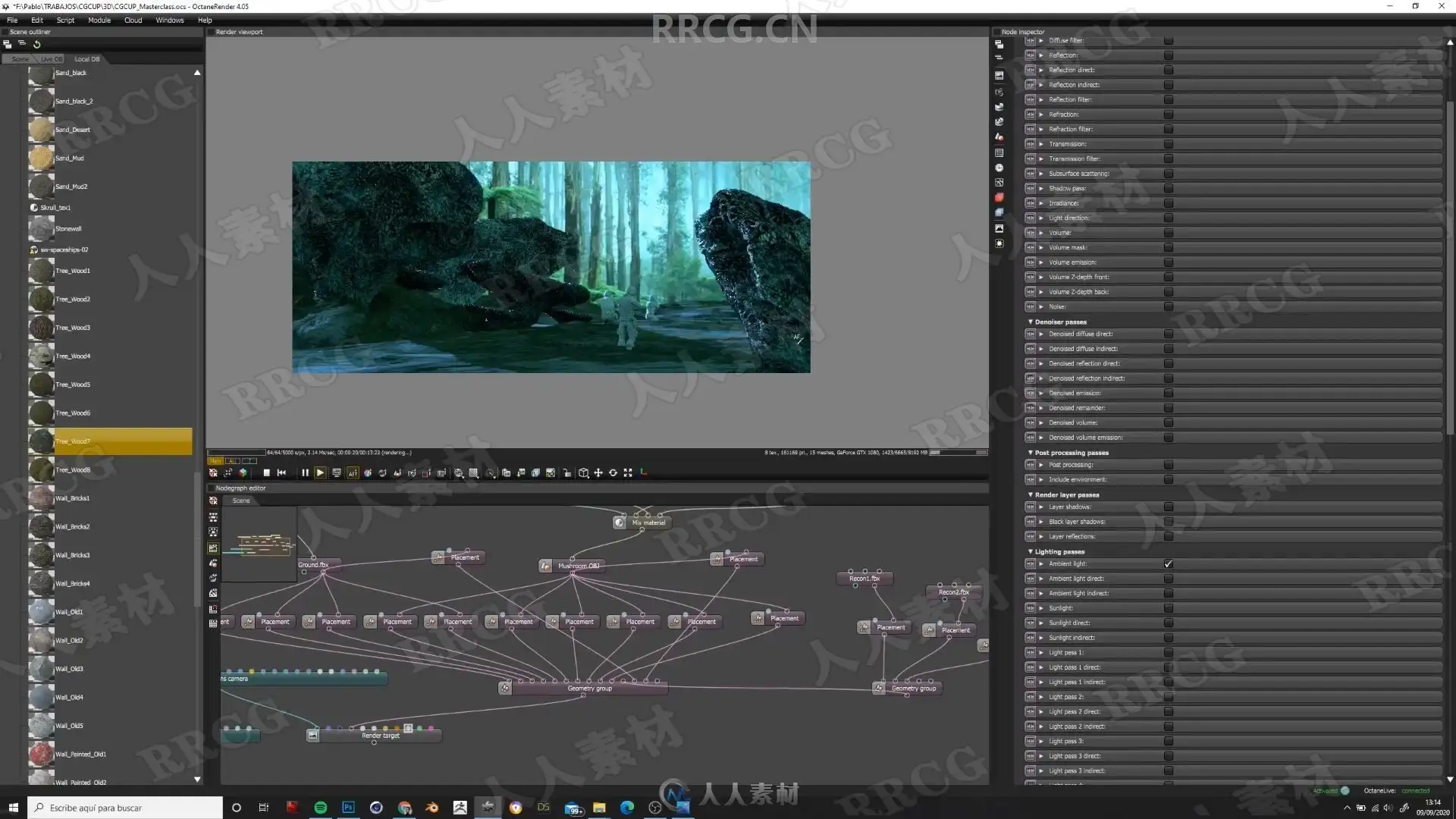
Task: Stop the render in viewport toolbar
Action: click(x=266, y=472)
